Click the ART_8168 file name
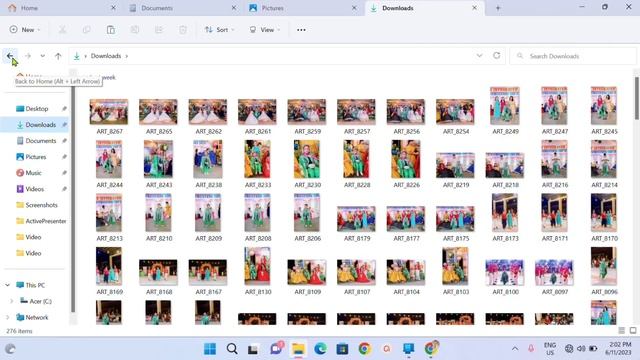 coord(159,292)
